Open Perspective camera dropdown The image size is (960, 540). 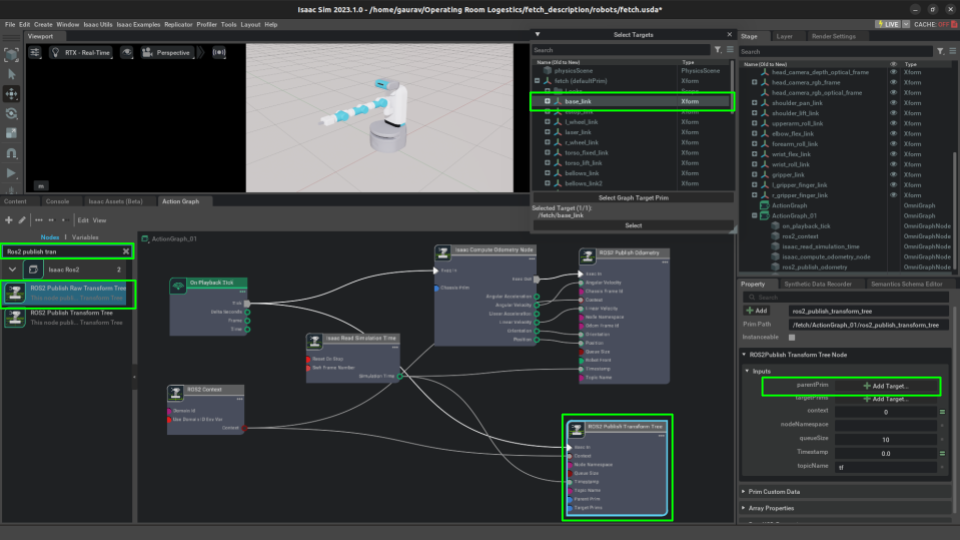click(x=167, y=53)
